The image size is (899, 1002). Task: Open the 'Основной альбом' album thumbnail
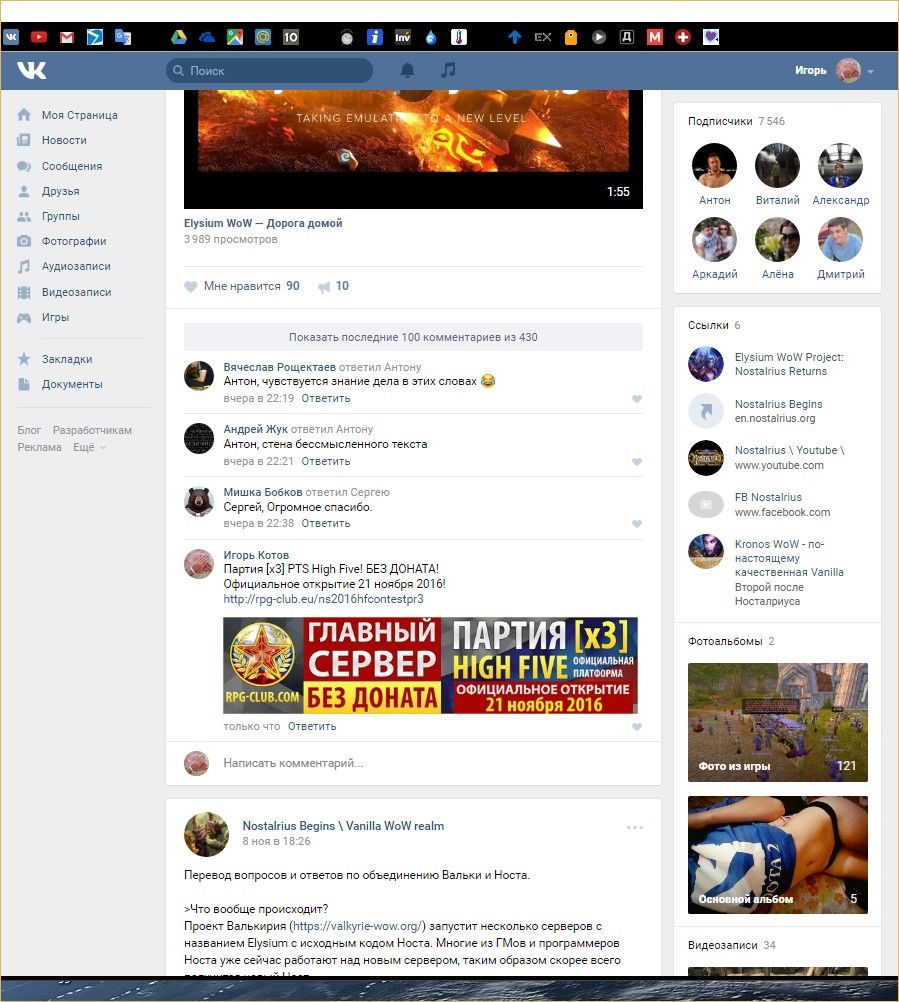(x=778, y=854)
